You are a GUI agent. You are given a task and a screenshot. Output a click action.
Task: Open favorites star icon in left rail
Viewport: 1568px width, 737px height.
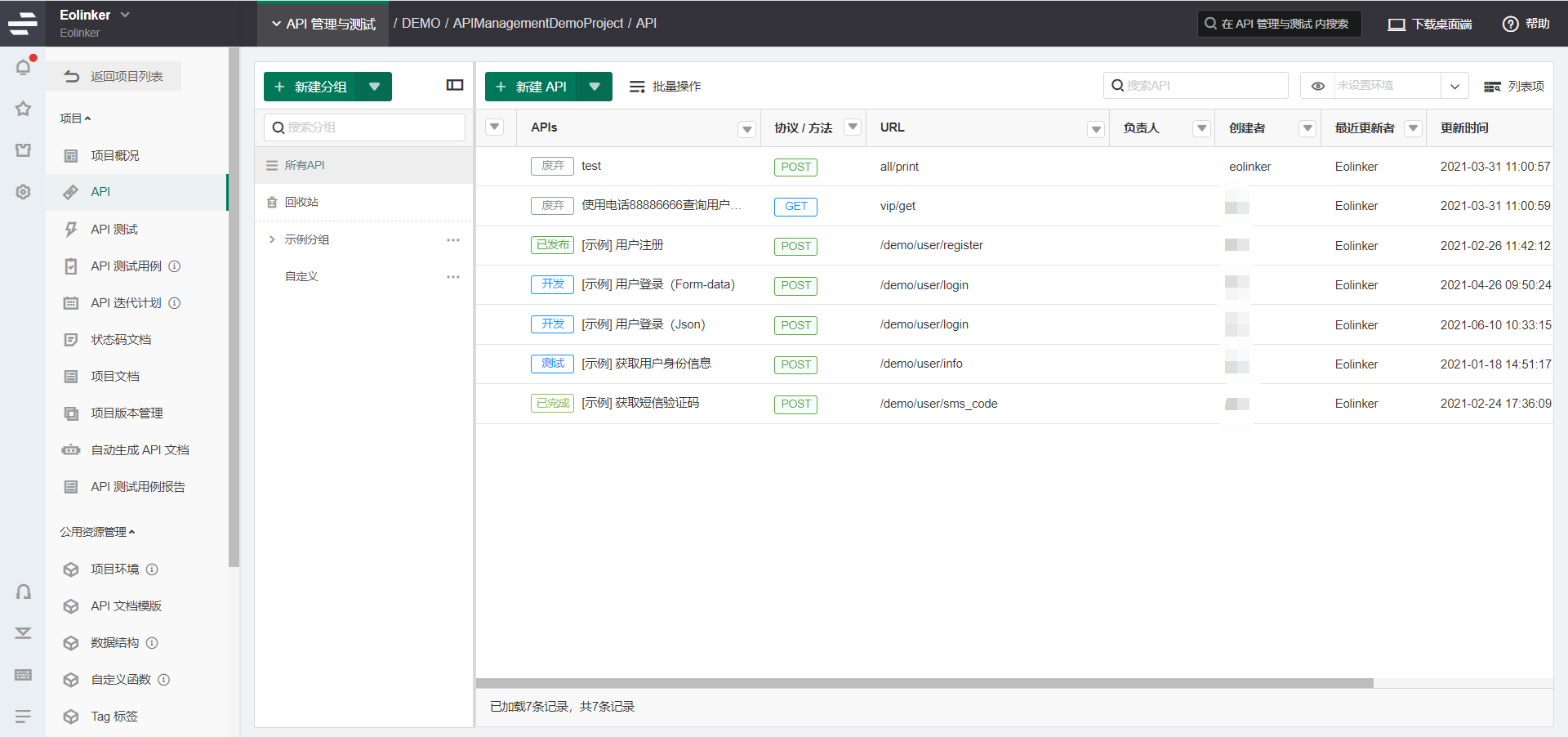point(23,109)
